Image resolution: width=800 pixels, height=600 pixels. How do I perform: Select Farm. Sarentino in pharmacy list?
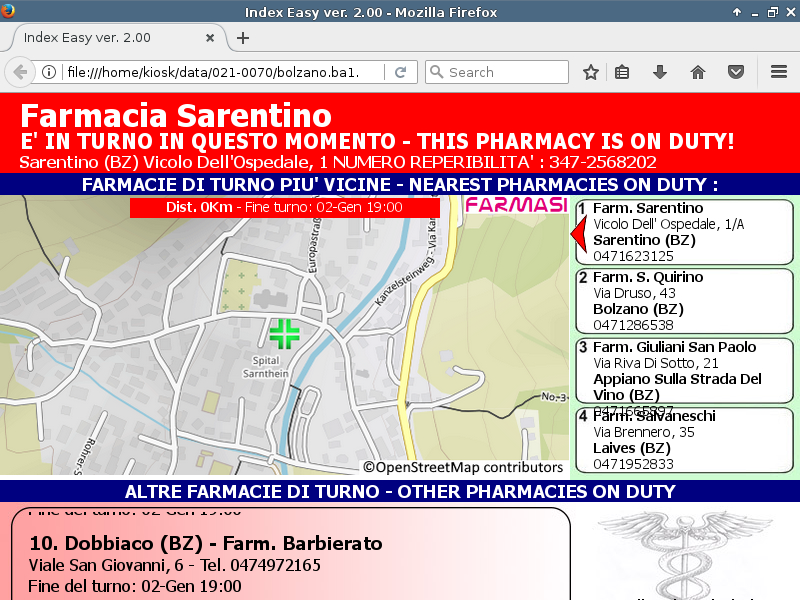coord(684,232)
